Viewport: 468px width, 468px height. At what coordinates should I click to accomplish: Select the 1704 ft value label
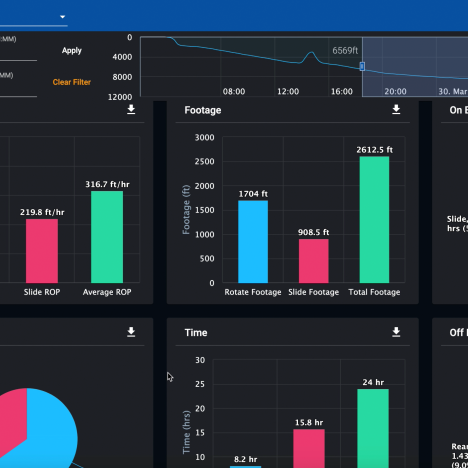click(x=253, y=194)
